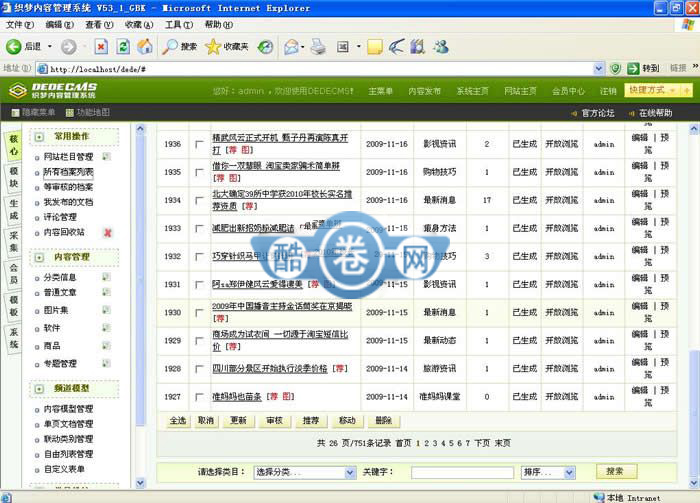Image resolution: width=700 pixels, height=503 pixels.
Task: Tick the checkbox for article 1936
Action: (199, 145)
